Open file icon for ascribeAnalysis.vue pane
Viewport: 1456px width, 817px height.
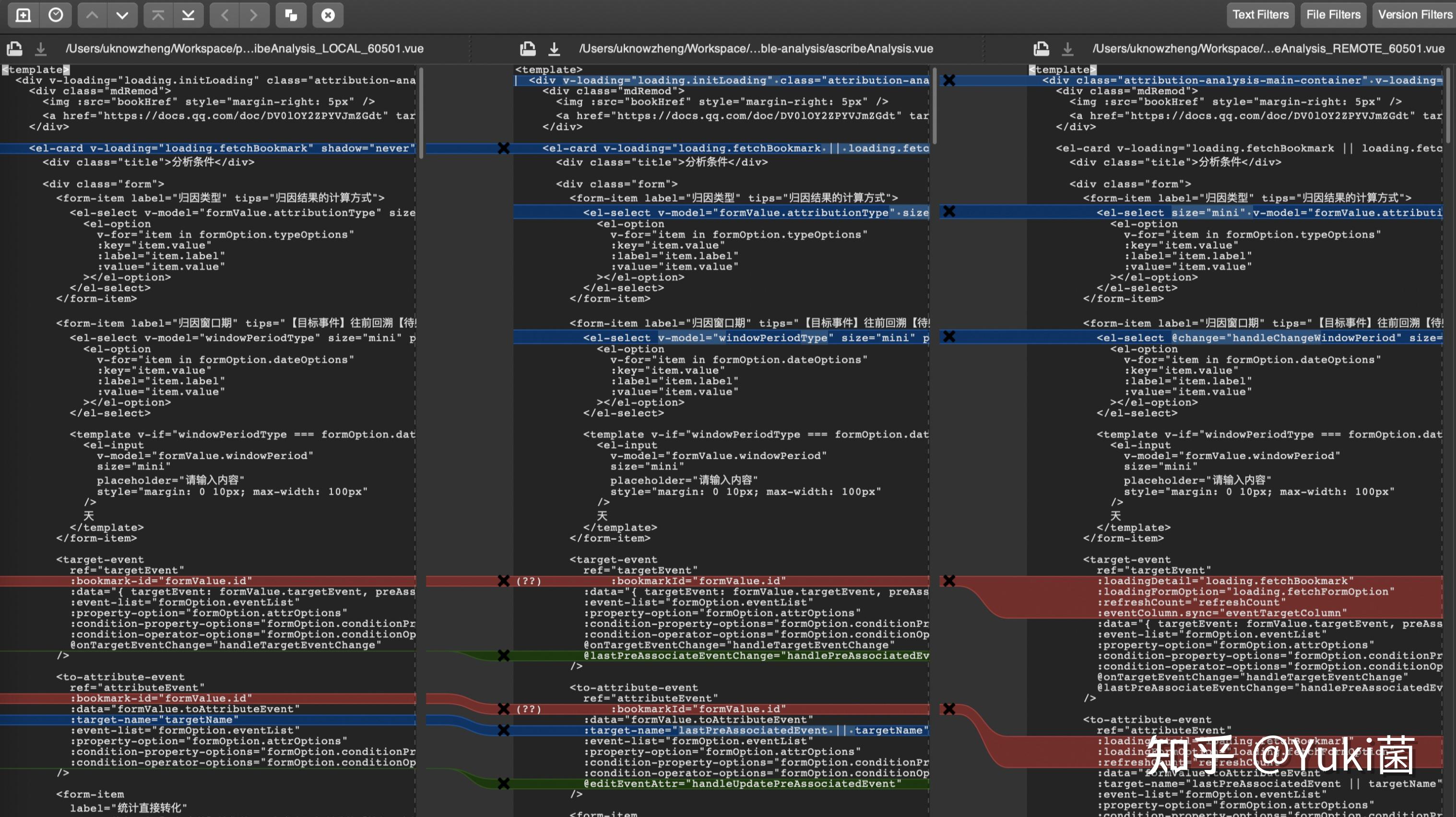point(528,49)
